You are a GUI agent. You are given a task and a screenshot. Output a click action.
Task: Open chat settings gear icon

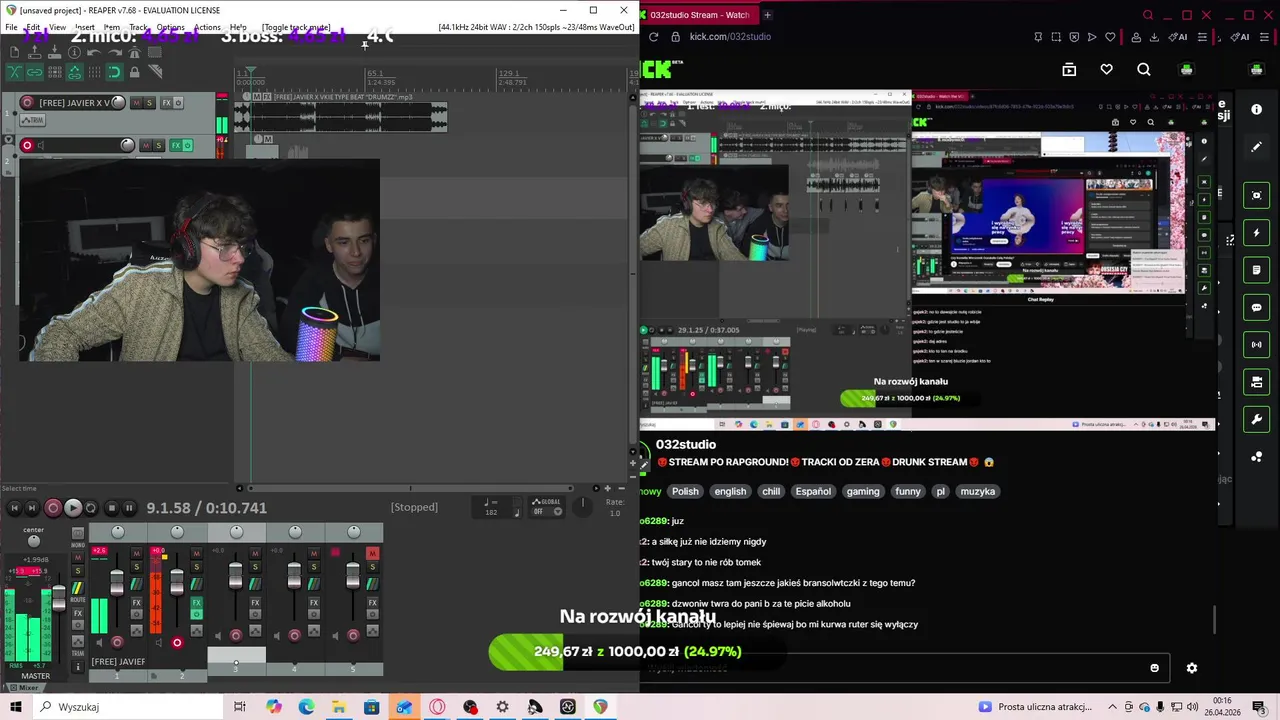[1192, 668]
